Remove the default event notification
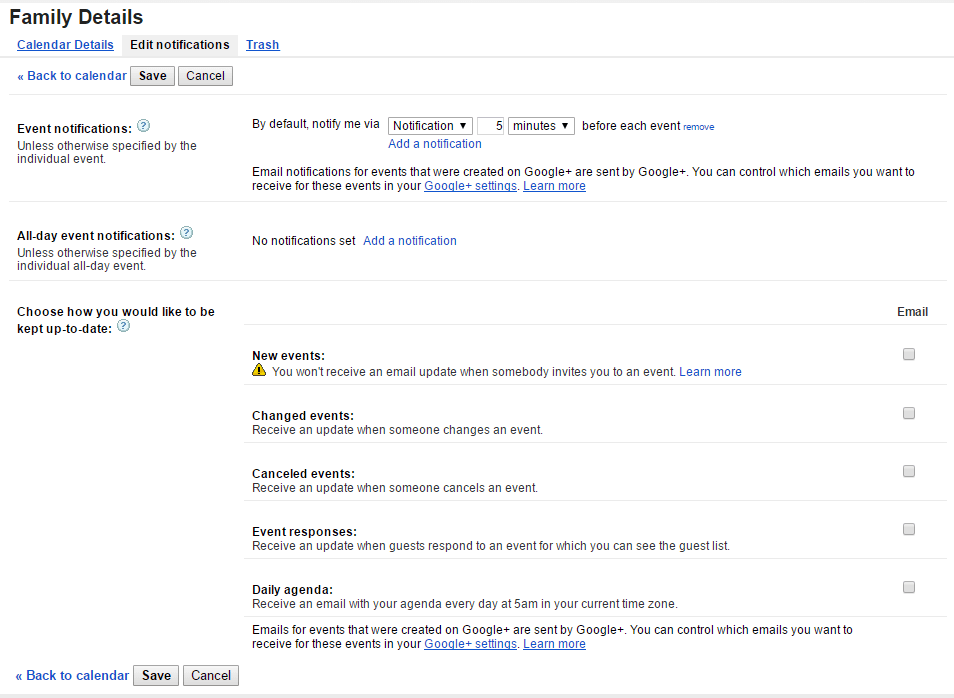 pos(698,127)
